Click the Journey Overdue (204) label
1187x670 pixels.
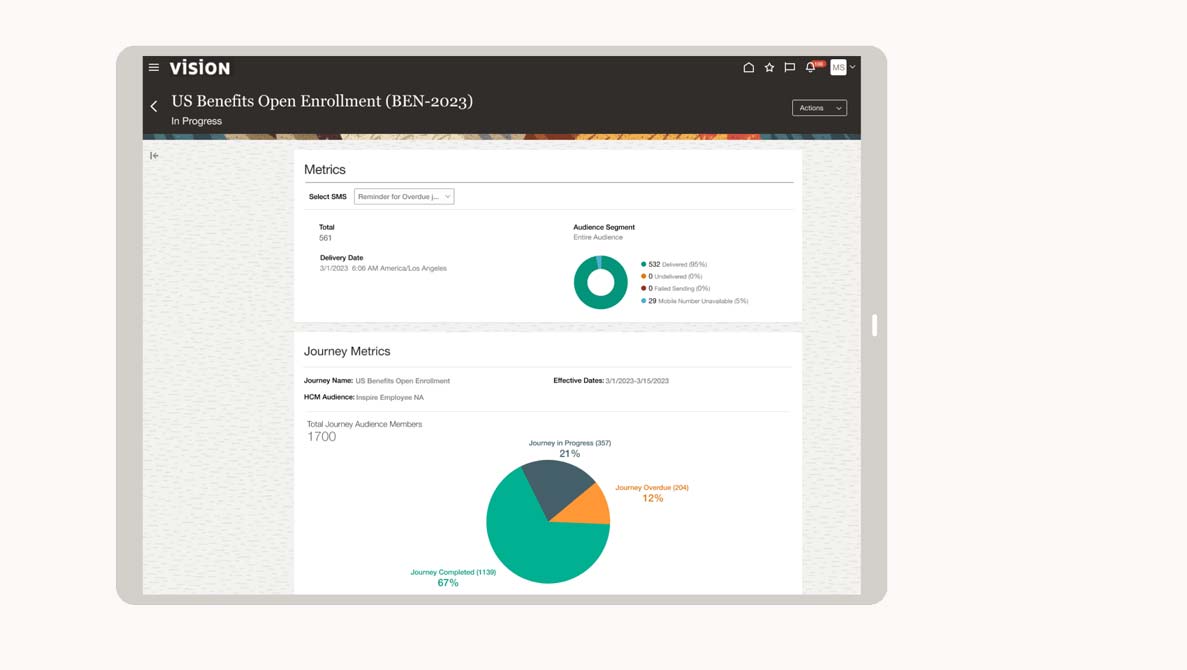651,488
